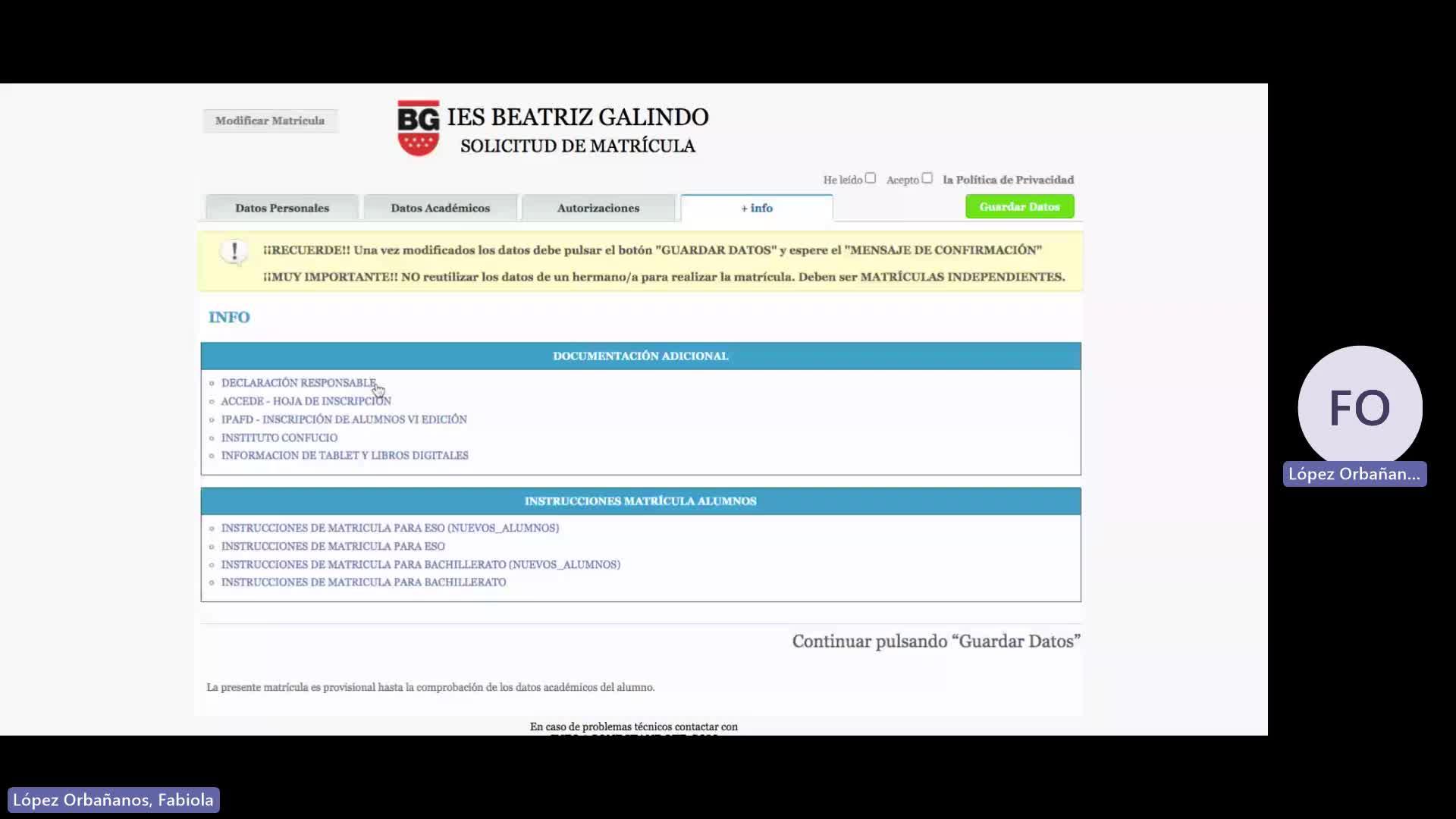The width and height of the screenshot is (1456, 819).
Task: Open the Instituto Confucio link
Action: pyautogui.click(x=279, y=438)
